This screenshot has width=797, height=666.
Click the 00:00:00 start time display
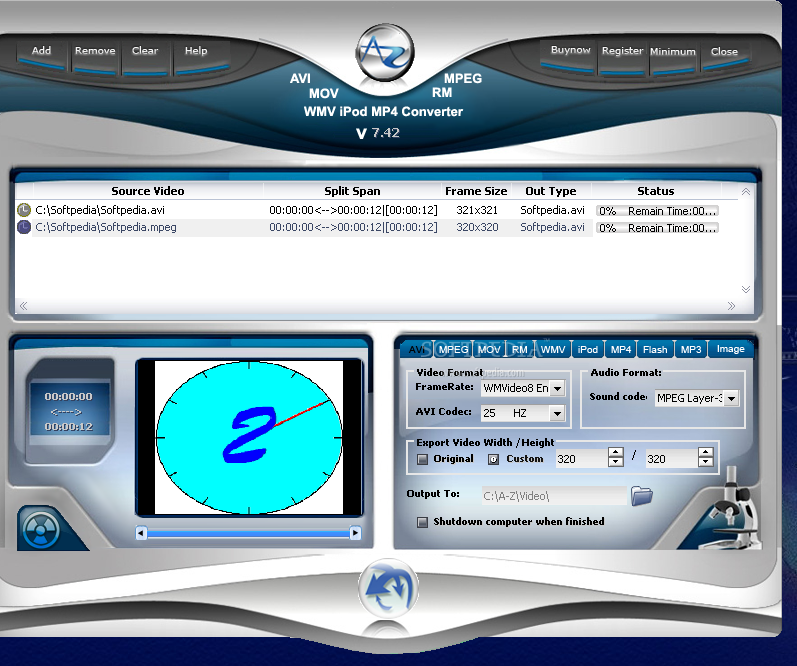point(69,396)
